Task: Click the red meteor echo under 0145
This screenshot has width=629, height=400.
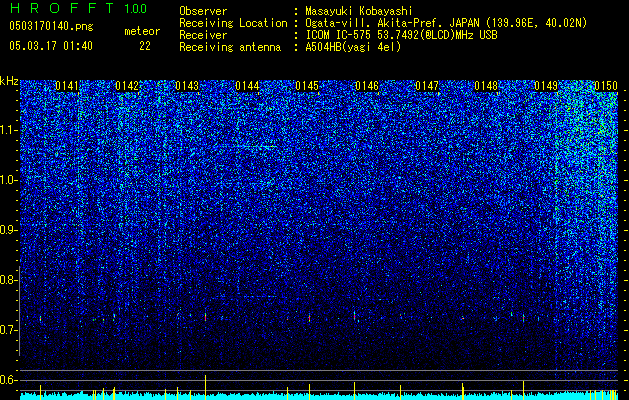Action: [309, 318]
